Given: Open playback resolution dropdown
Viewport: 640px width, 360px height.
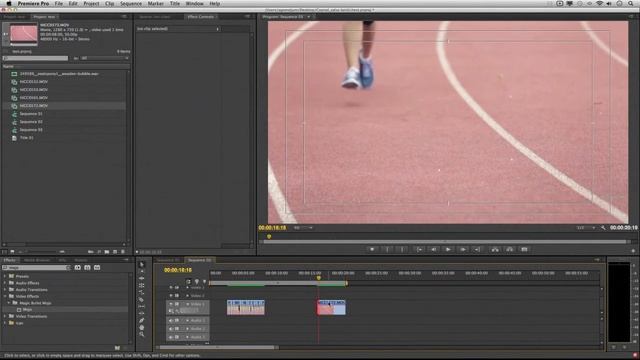Looking at the screenshot, I should [x=585, y=228].
